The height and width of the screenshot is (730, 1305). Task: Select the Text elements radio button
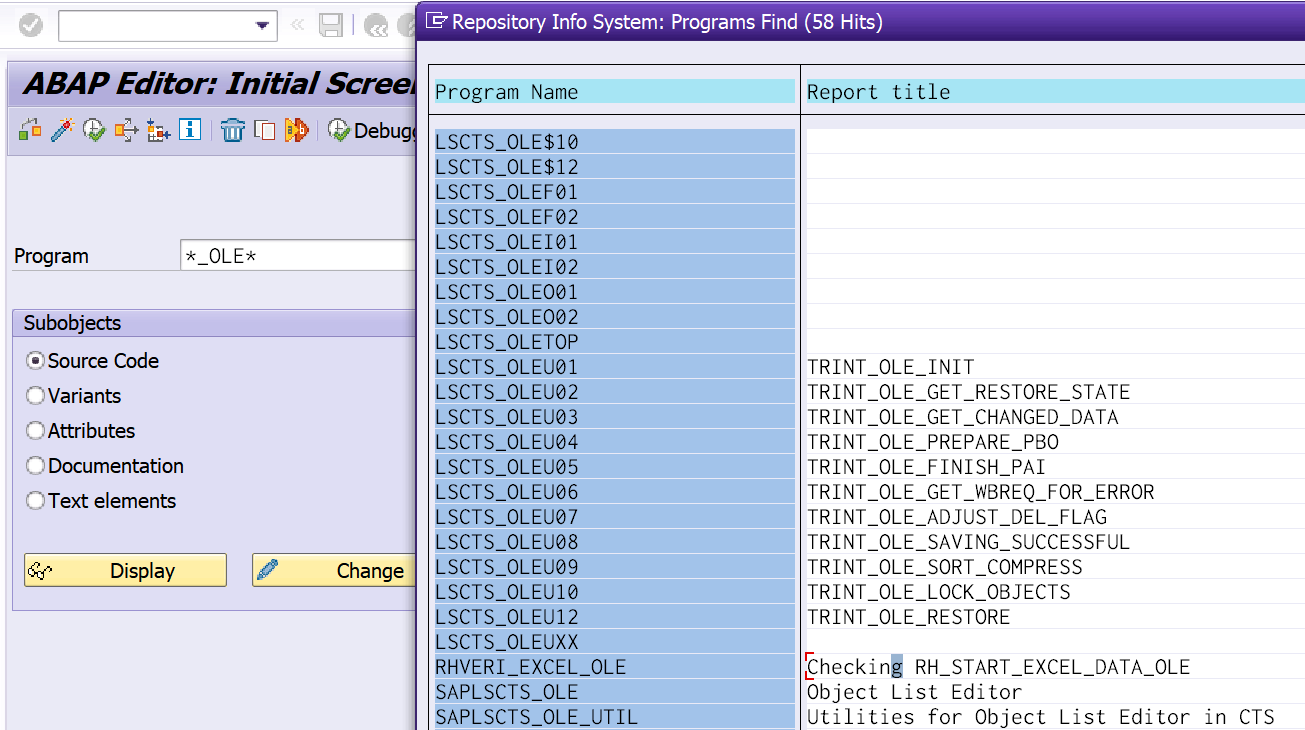point(36,501)
